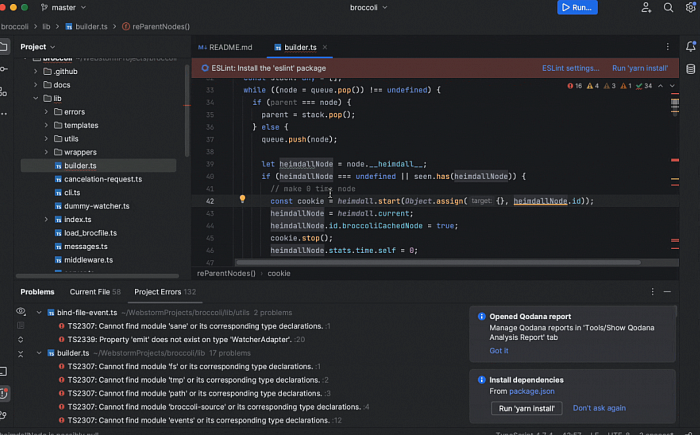Click the collapse all icon in Problems panel

(x=21, y=354)
